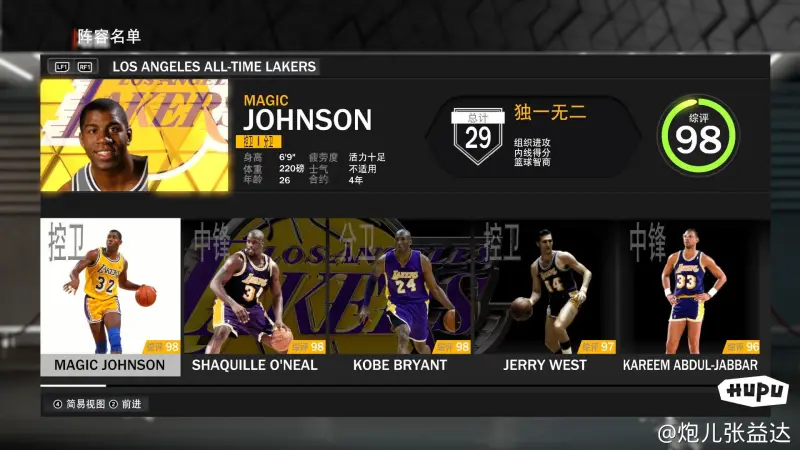Click the yellow position tag under JOHNSON

(258, 141)
